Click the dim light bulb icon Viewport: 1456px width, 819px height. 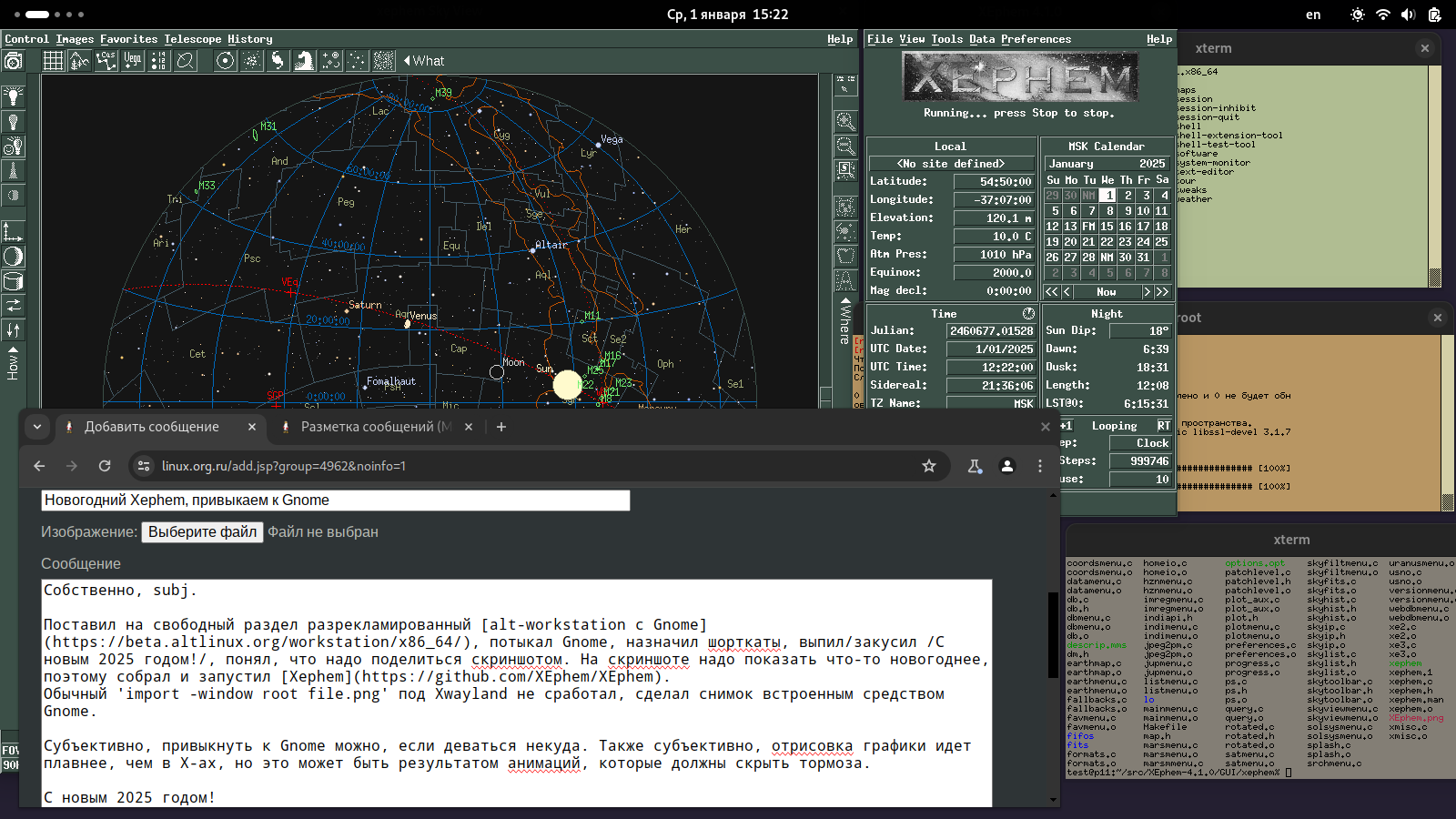pyautogui.click(x=13, y=122)
